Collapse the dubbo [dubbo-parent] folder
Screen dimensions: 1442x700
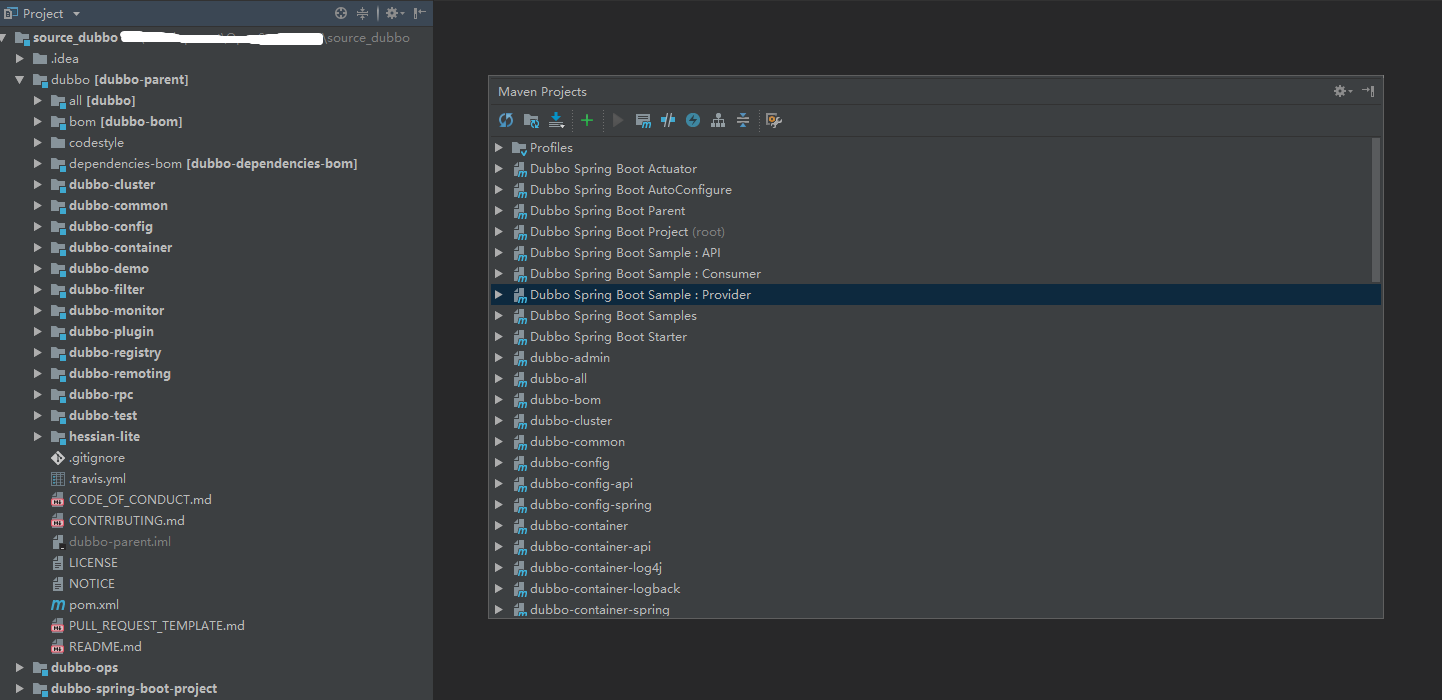point(20,80)
